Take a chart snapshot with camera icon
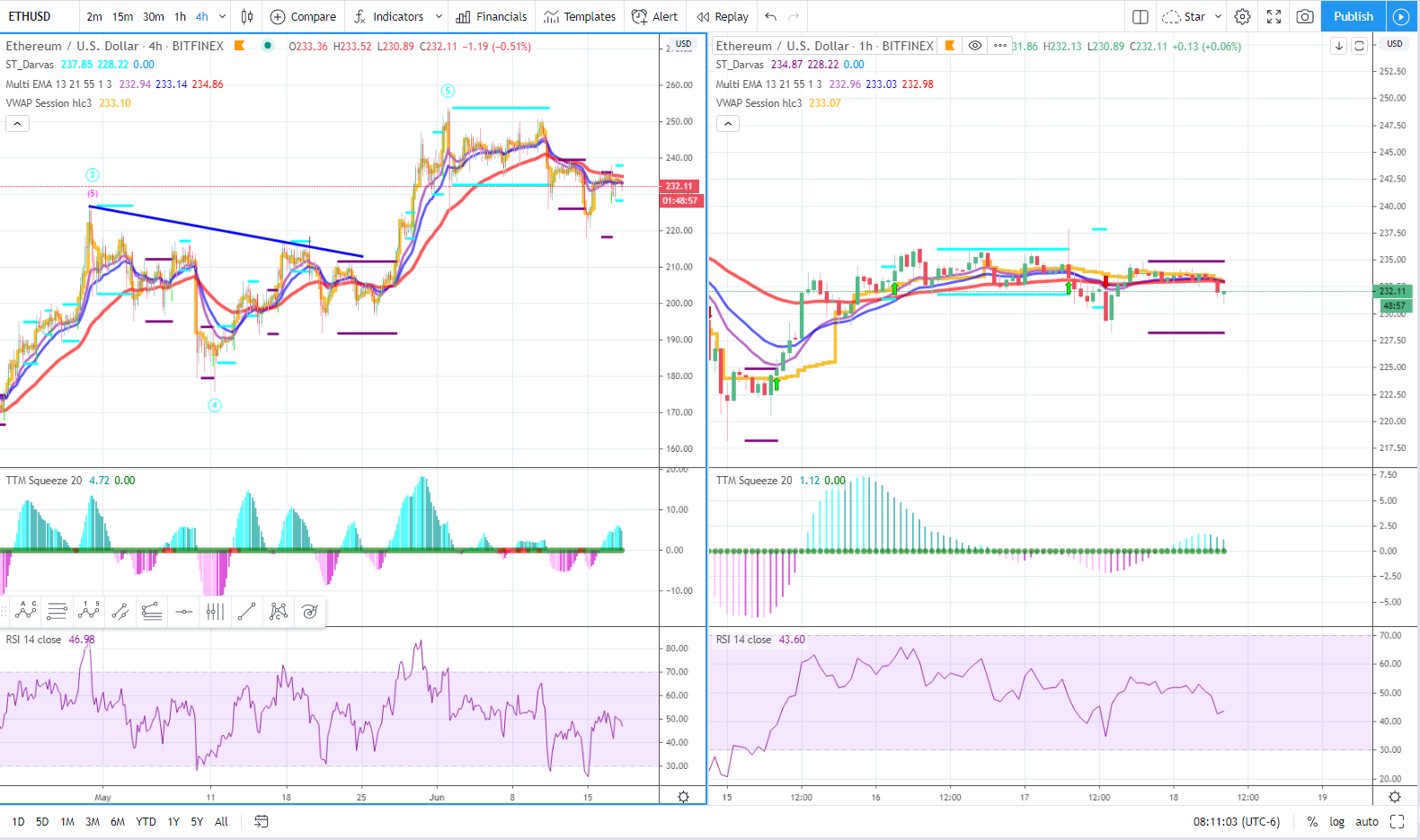This screenshot has width=1420, height=840. coord(1305,16)
